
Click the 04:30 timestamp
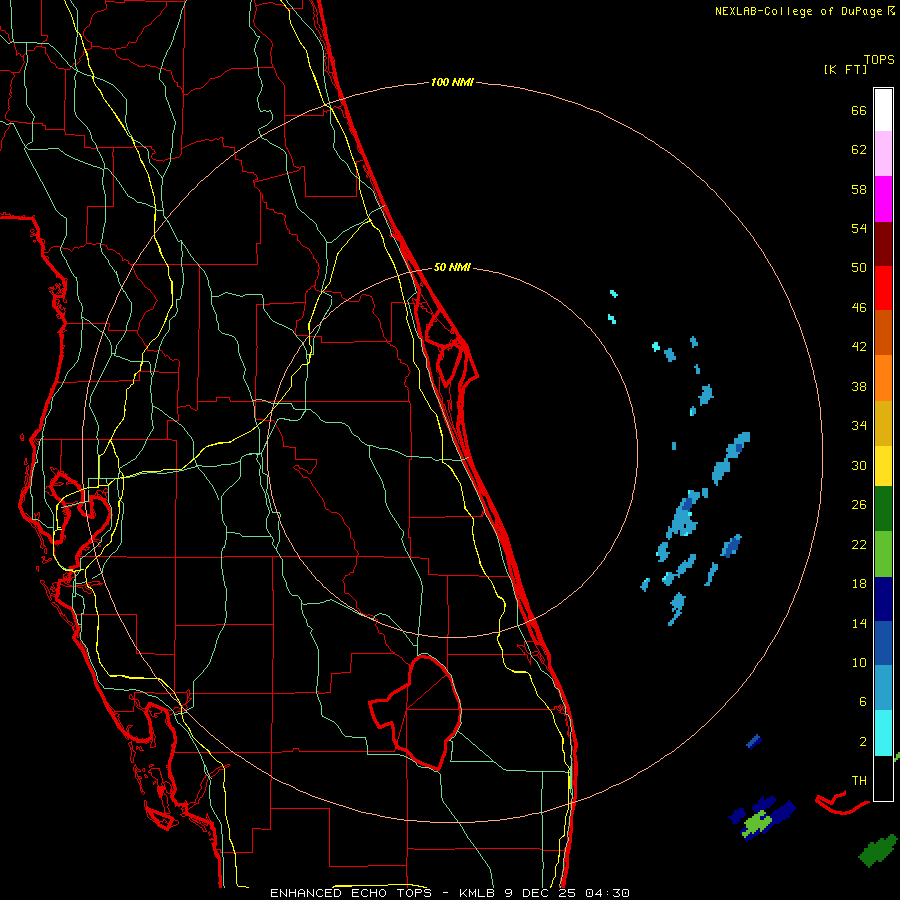607,893
